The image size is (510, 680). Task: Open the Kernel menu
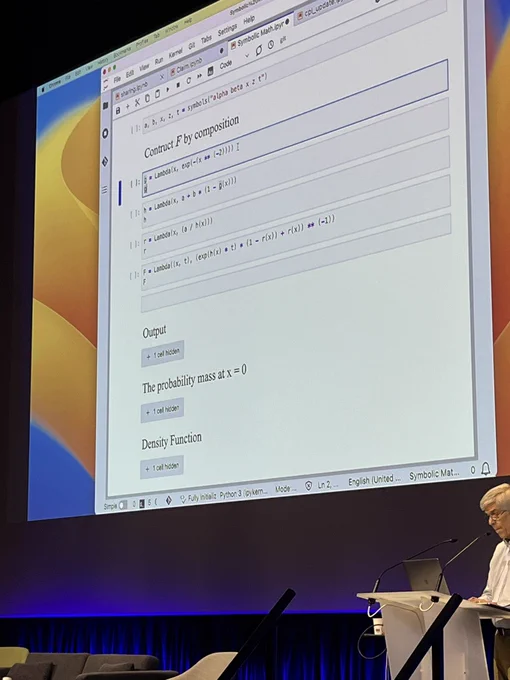pyautogui.click(x=176, y=54)
